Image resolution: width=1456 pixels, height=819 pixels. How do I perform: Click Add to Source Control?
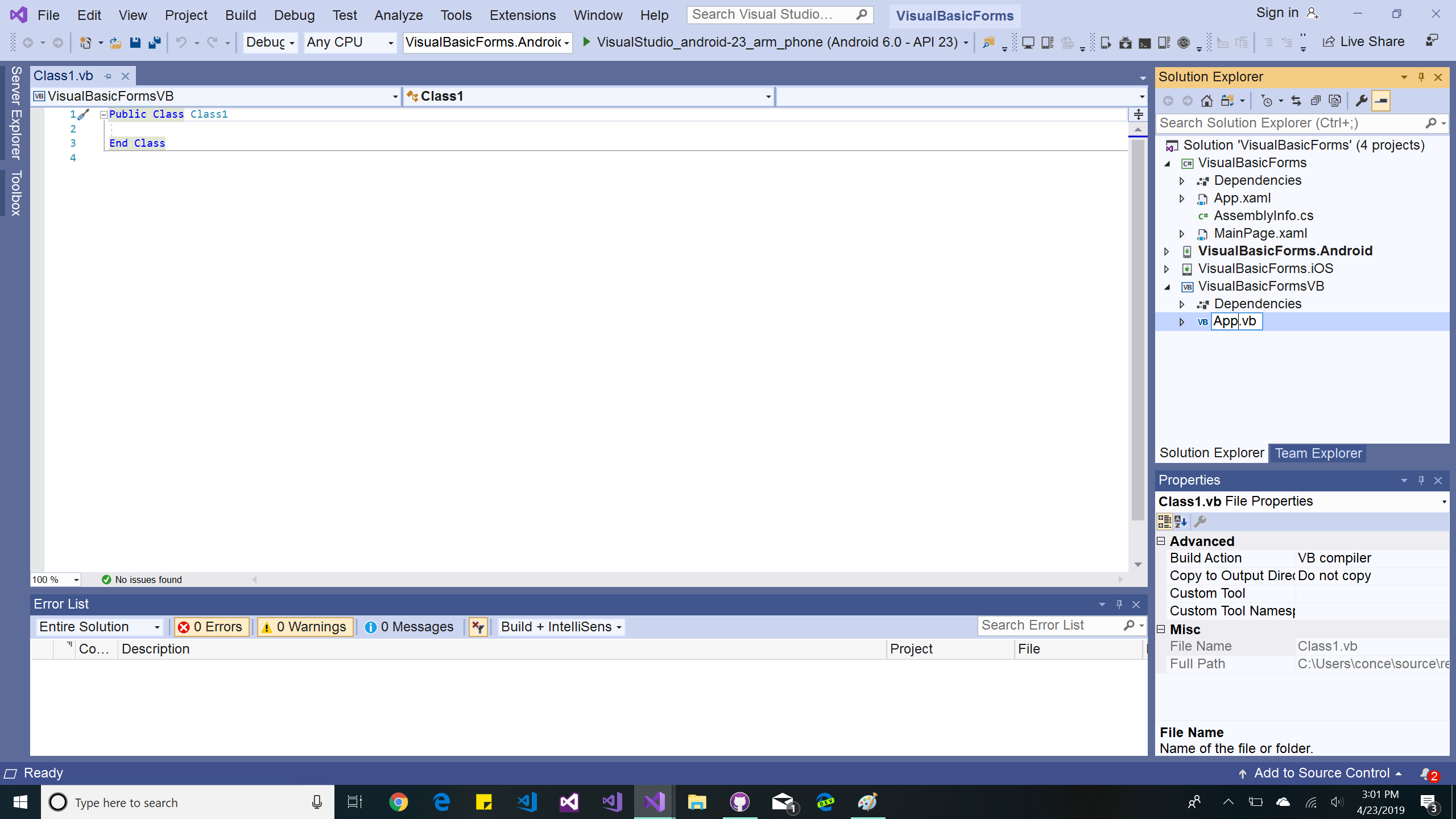[x=1321, y=773]
